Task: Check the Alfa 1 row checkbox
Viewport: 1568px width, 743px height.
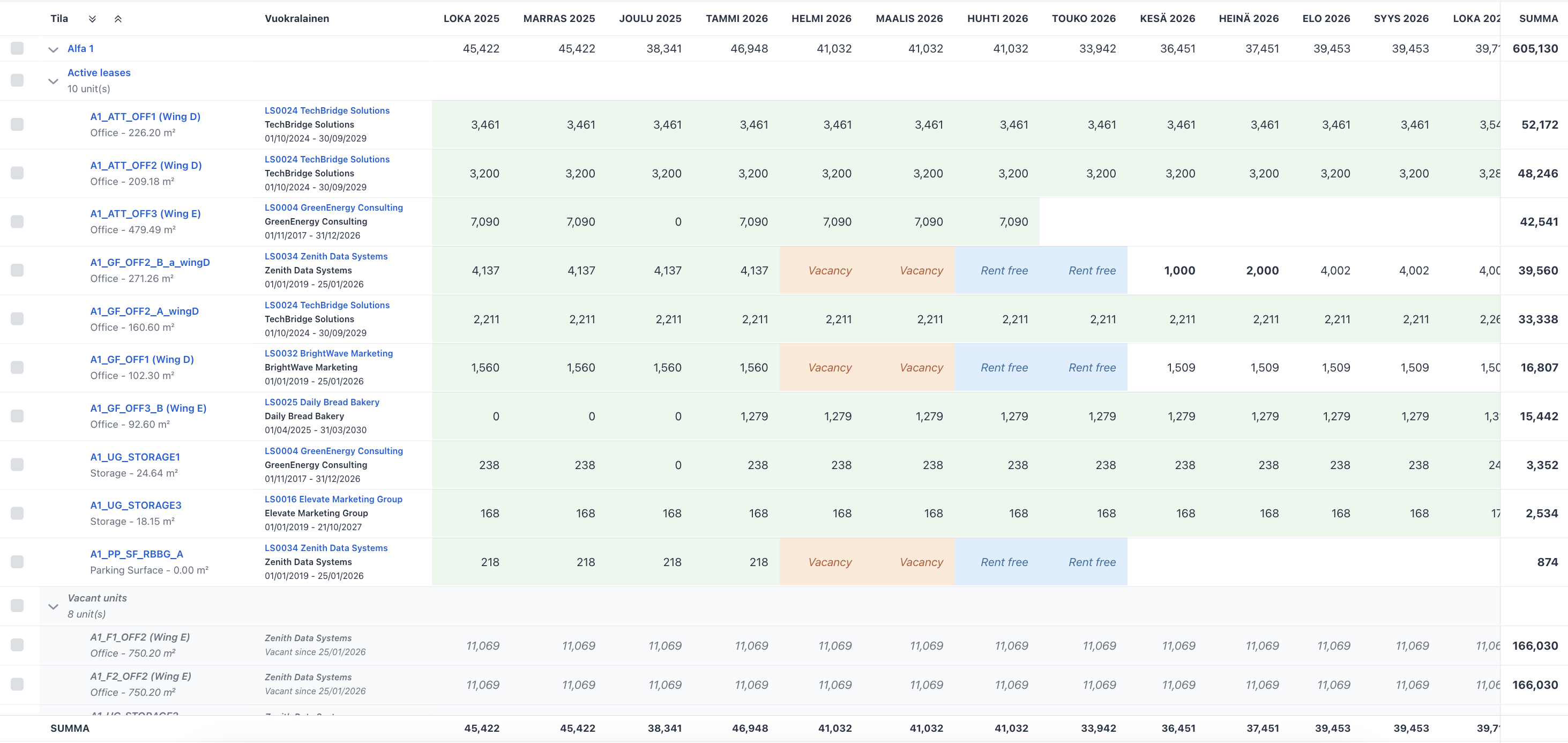Action: pyautogui.click(x=17, y=49)
